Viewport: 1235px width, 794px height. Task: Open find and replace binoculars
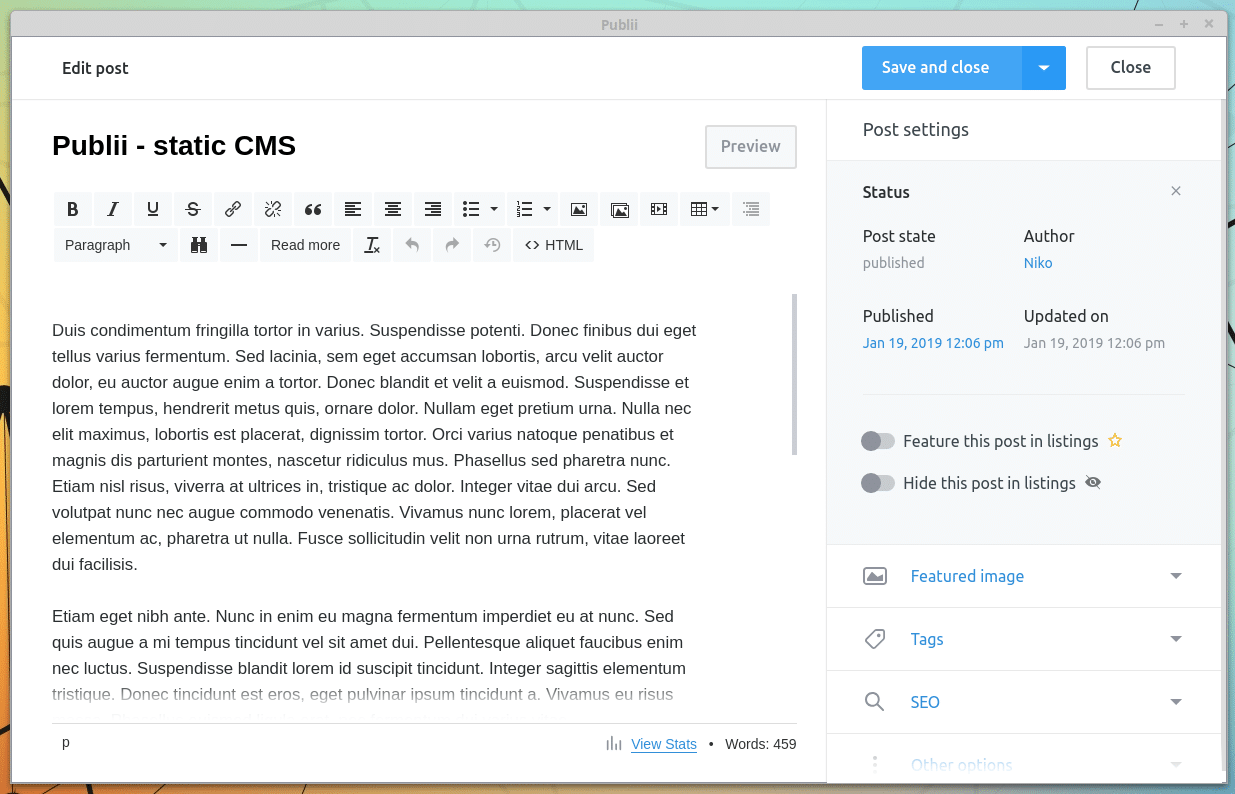198,245
